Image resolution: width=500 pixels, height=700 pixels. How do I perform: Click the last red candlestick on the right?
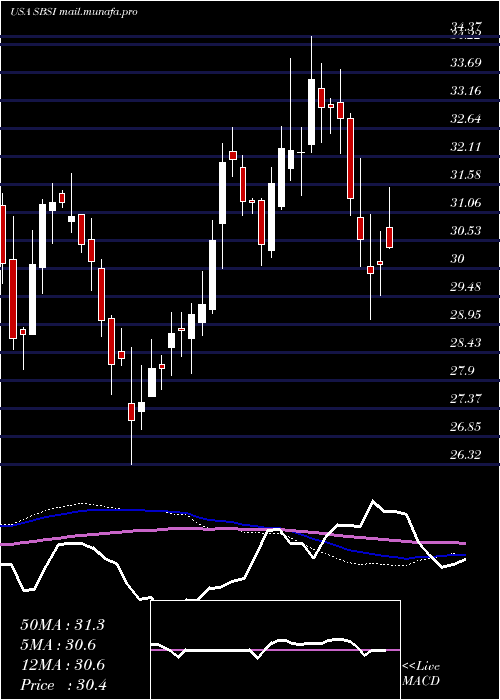(390, 238)
